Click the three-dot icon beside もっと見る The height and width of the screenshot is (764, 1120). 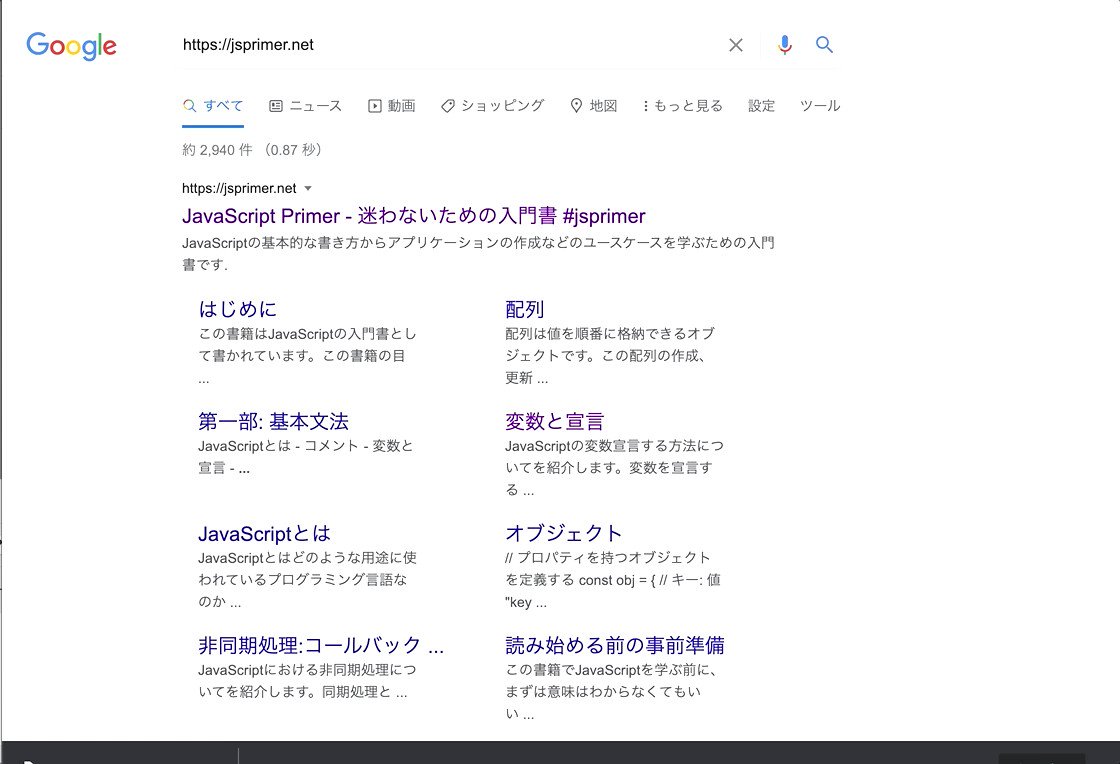coord(646,106)
